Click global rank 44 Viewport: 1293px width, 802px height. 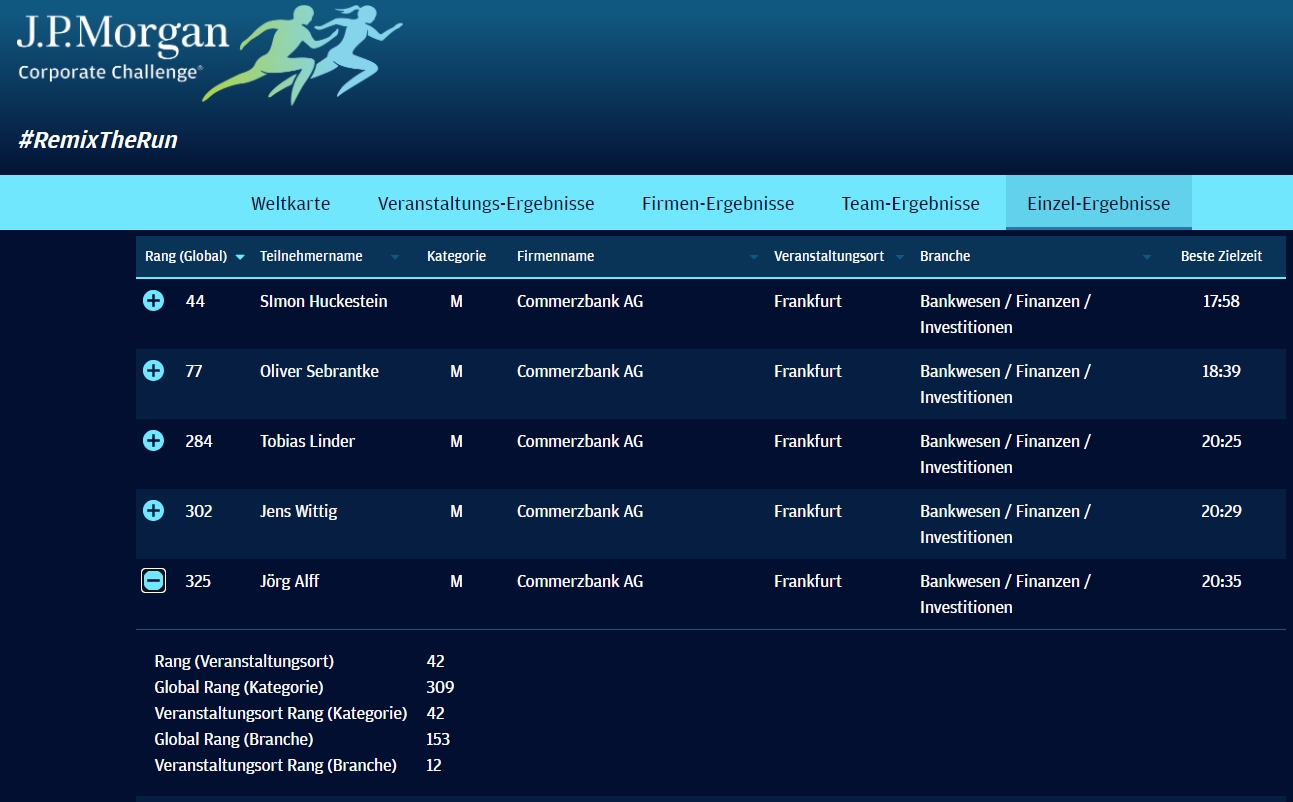click(x=195, y=301)
